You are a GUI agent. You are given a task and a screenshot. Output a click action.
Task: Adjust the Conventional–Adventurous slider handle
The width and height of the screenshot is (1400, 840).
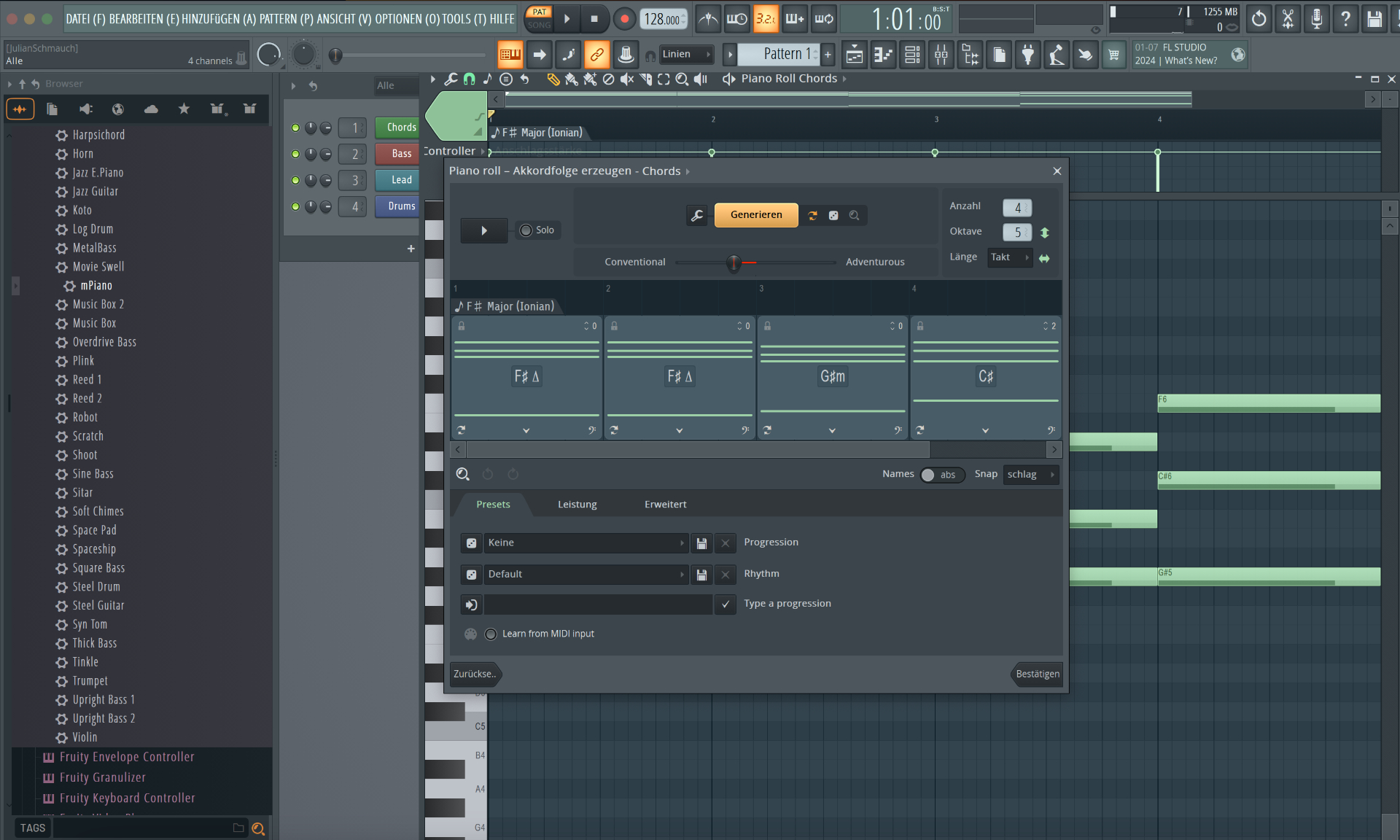pyautogui.click(x=734, y=262)
